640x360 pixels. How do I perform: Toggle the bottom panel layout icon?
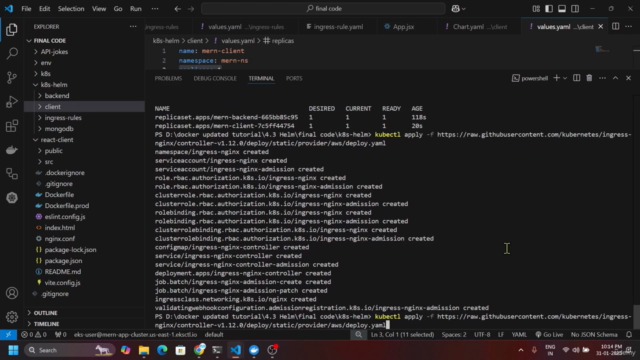pos(562,9)
